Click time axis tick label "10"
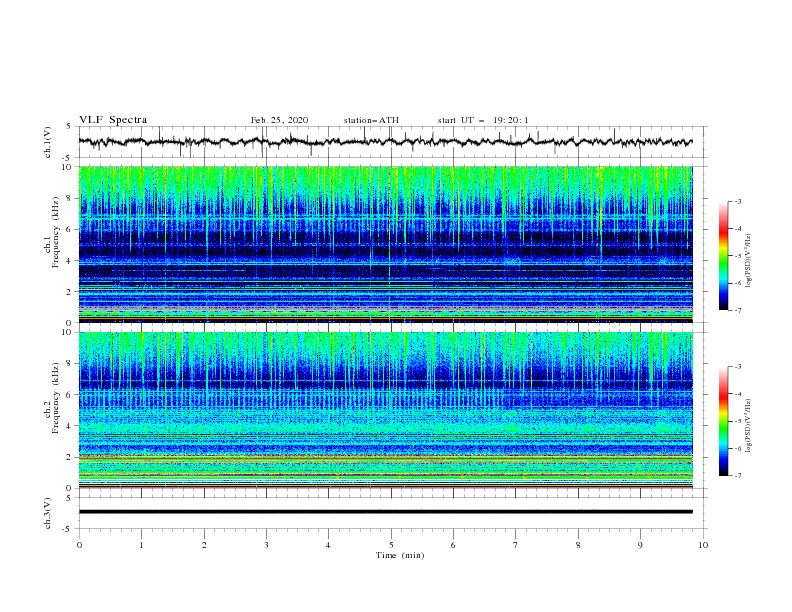 coord(703,545)
